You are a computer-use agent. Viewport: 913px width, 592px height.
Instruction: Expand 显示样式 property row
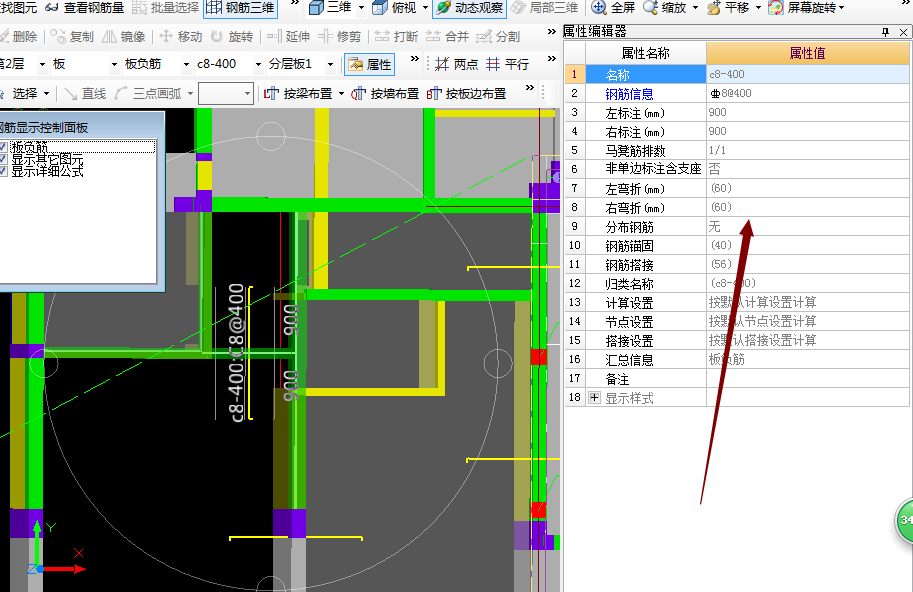(x=594, y=398)
